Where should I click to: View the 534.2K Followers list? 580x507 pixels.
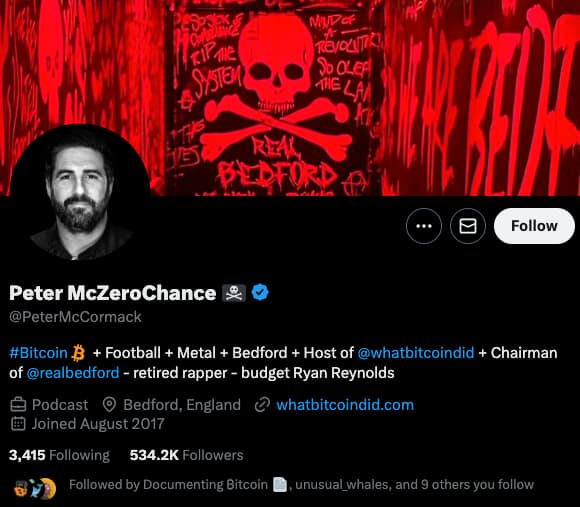pyautogui.click(x=186, y=455)
